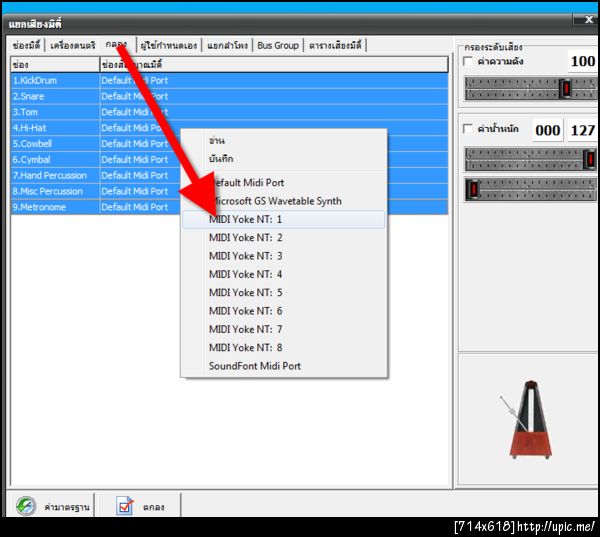Image resolution: width=600 pixels, height=537 pixels.
Task: Click the ตกลง checkmark document icon
Action: point(125,506)
